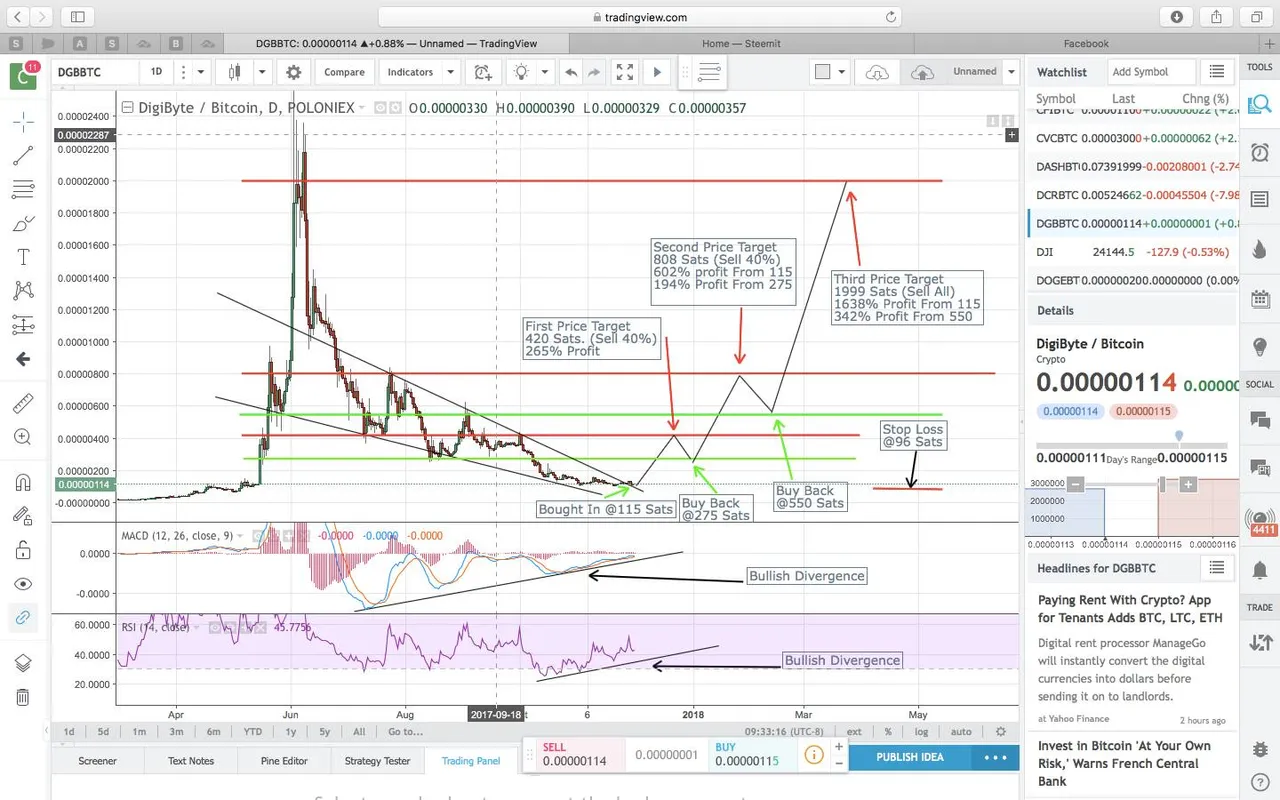1280x800 pixels.
Task: Open the chart patterns tool
Action: 23,291
